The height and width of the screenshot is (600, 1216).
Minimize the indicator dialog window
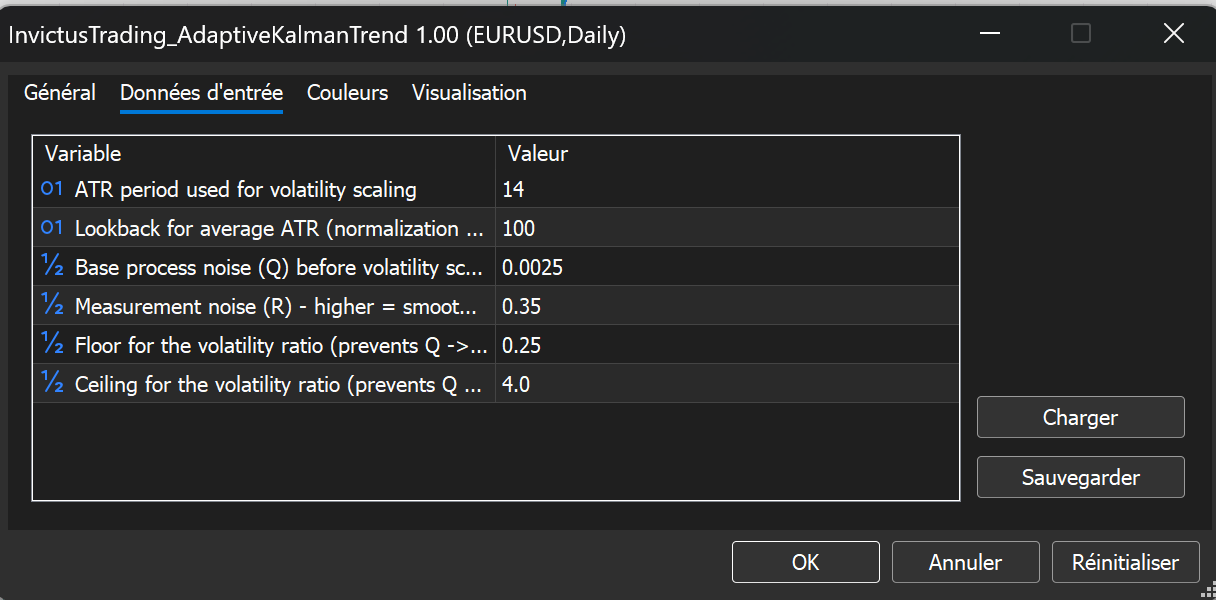coord(990,33)
